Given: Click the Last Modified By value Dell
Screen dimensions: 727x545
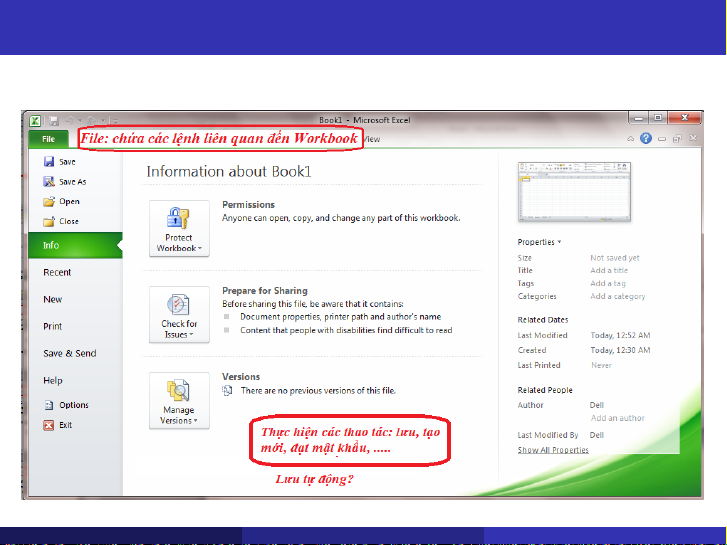Looking at the screenshot, I should pos(597,435).
